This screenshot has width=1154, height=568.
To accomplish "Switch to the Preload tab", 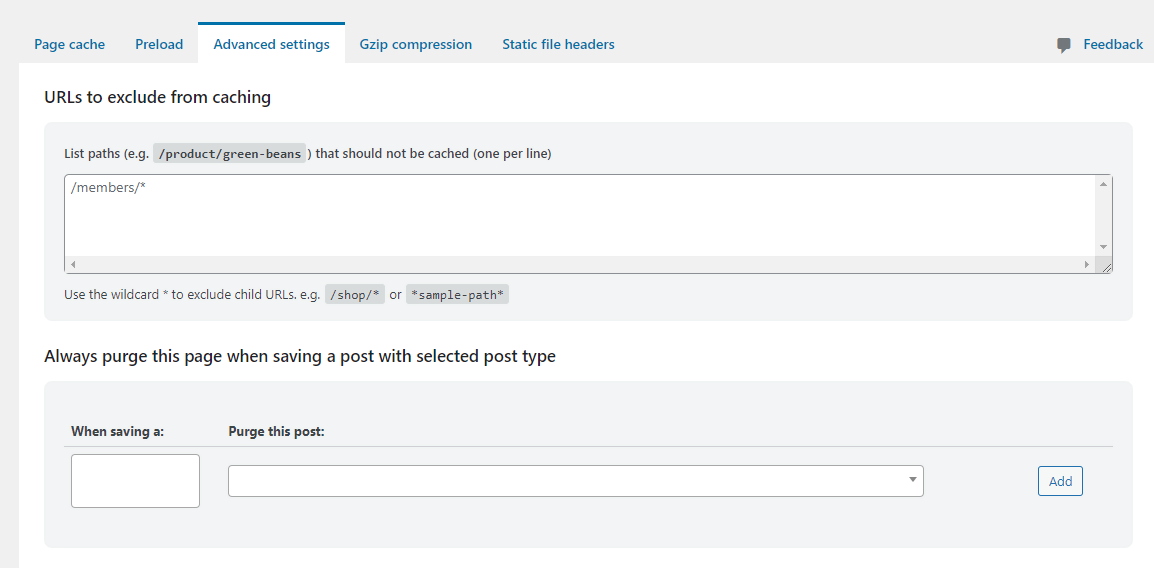I will tap(159, 44).
